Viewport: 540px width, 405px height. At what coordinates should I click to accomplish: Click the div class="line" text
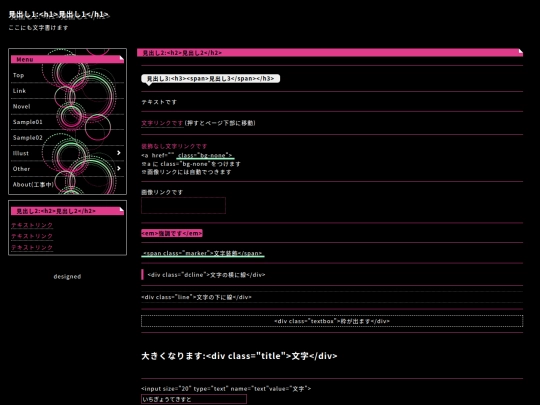(x=196, y=297)
